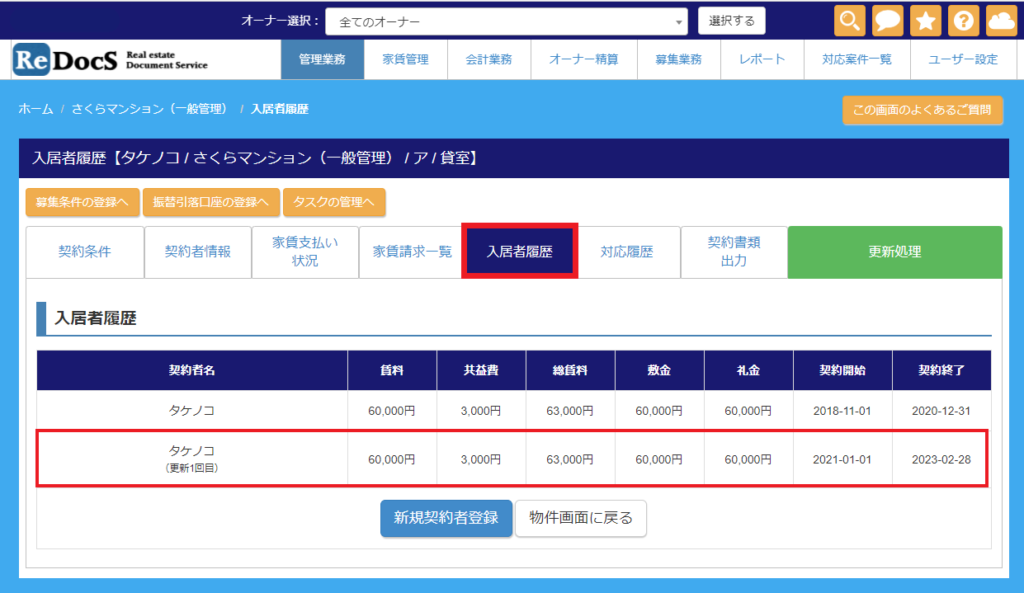Click the 2021-01-01 contract start date

842,460
